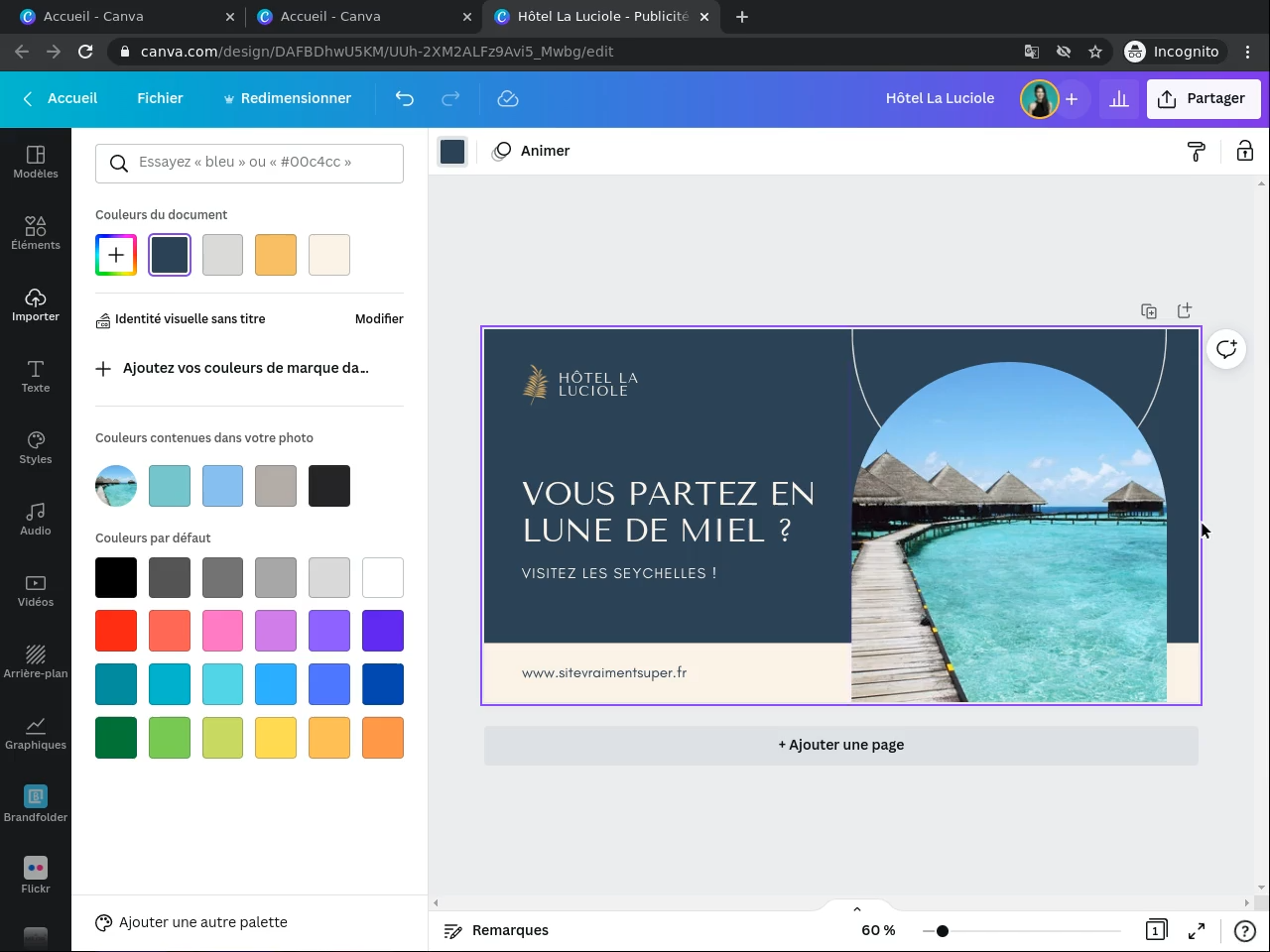1270x952 pixels.
Task: Click the add comment bubble icon
Action: [x=1227, y=349]
